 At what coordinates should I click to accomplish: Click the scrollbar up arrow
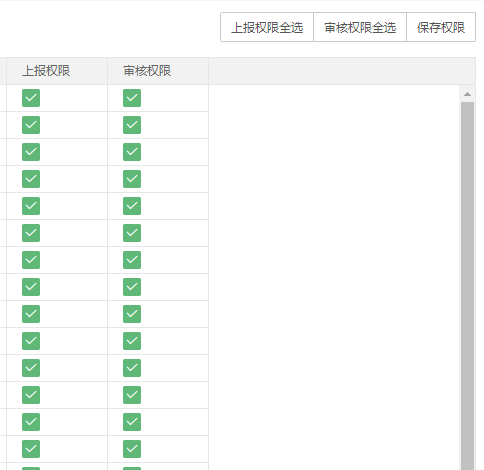click(467, 94)
